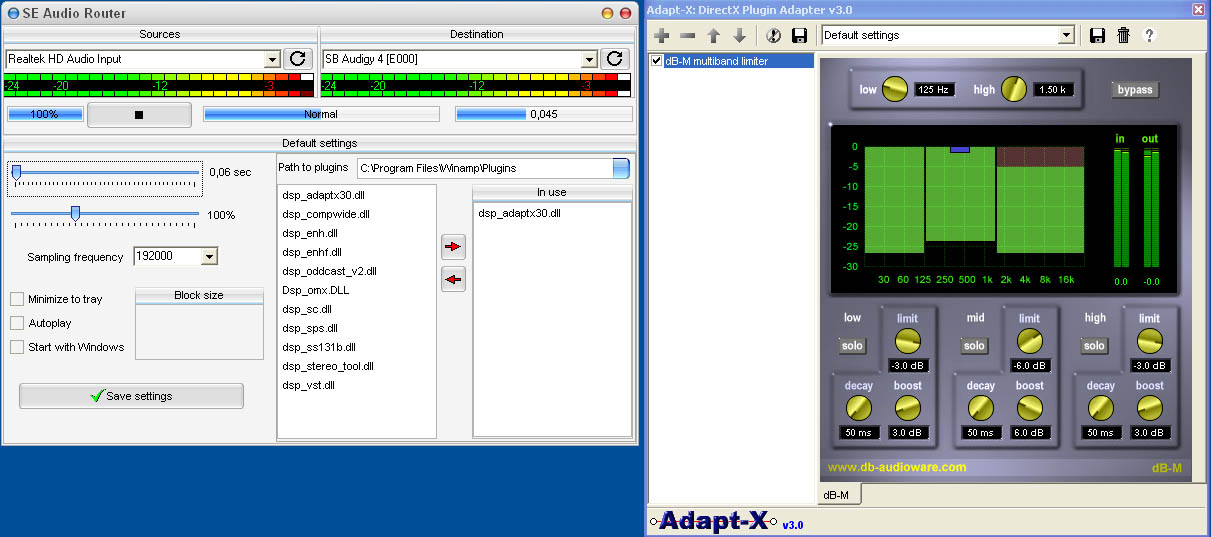
Task: Click the 100% volume bar under Sources
Action: coord(45,114)
